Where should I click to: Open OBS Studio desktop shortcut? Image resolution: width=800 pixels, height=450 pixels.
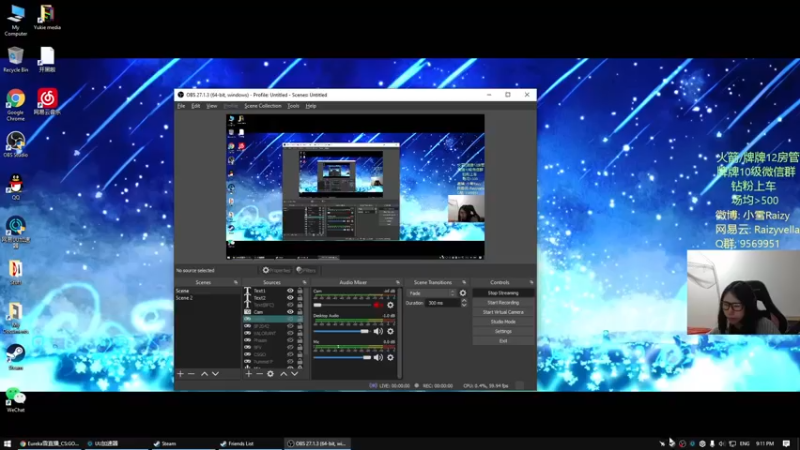(x=15, y=144)
